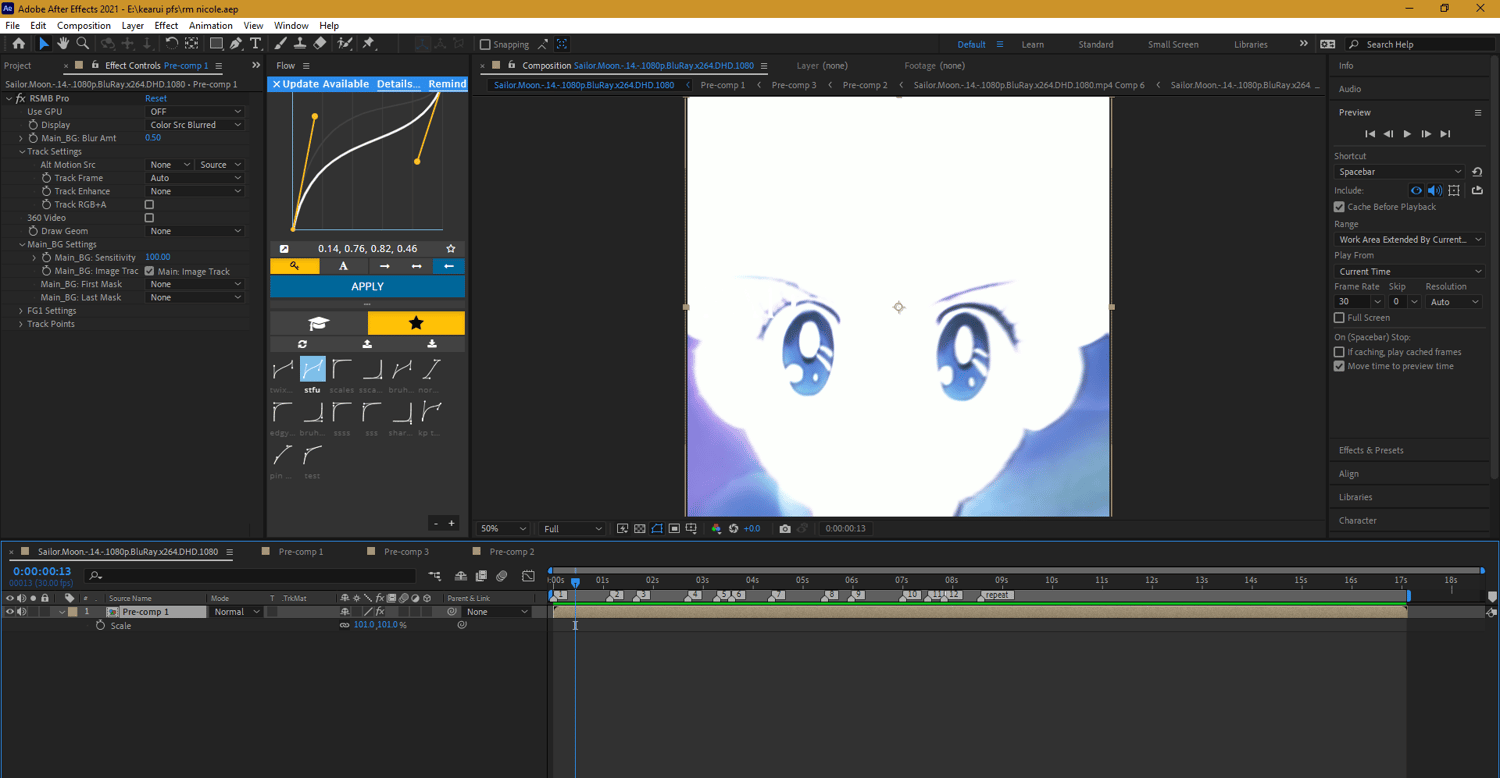Viewport: 1500px width, 778px height.
Task: Select the Zoom magnifier tool
Action: point(83,44)
